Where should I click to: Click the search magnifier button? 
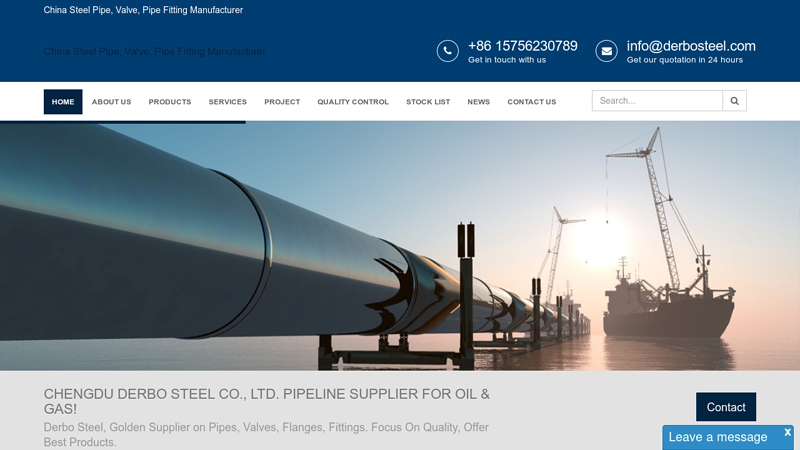(734, 101)
